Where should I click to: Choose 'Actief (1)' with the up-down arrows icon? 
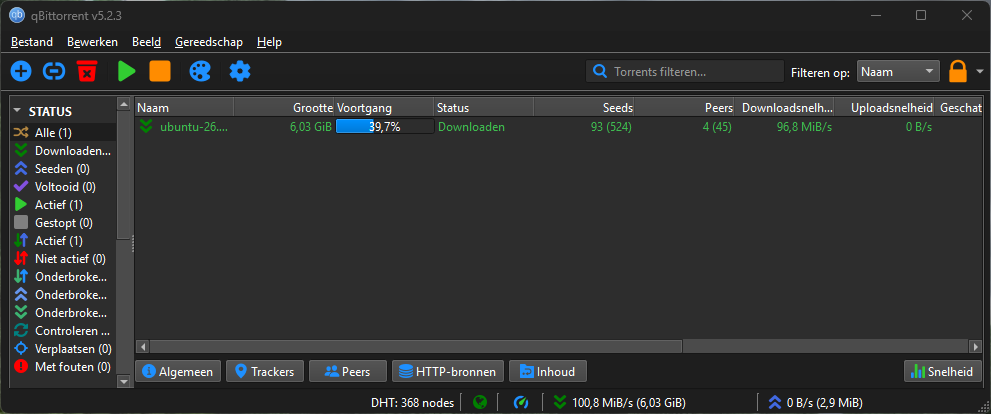coord(63,241)
